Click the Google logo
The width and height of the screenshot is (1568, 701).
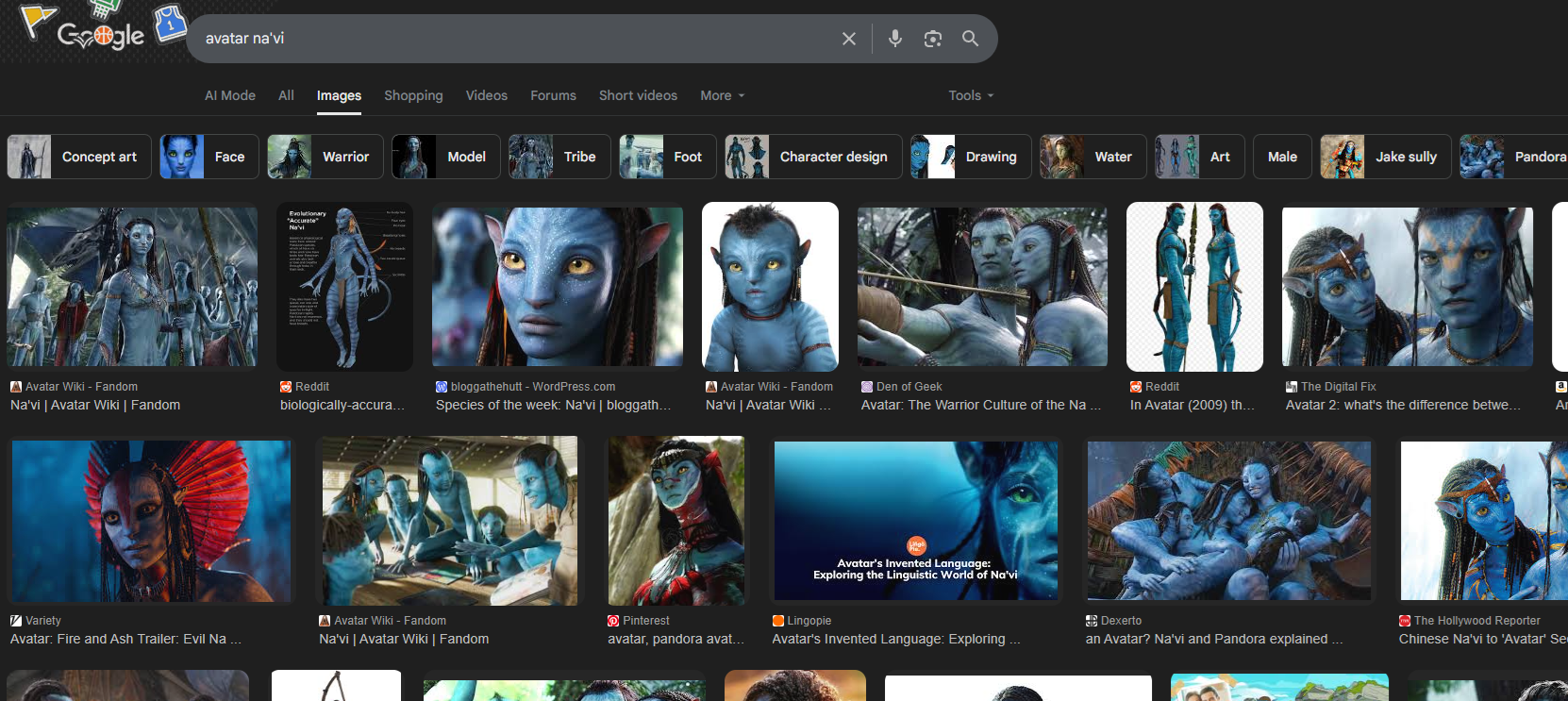click(x=101, y=36)
